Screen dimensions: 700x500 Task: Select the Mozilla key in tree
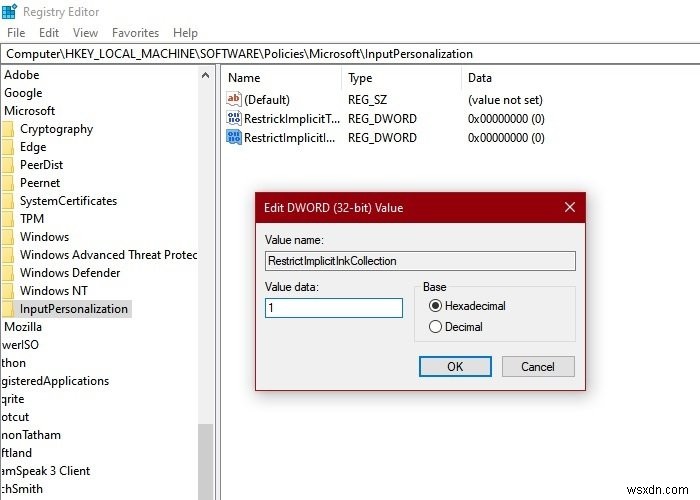23,327
